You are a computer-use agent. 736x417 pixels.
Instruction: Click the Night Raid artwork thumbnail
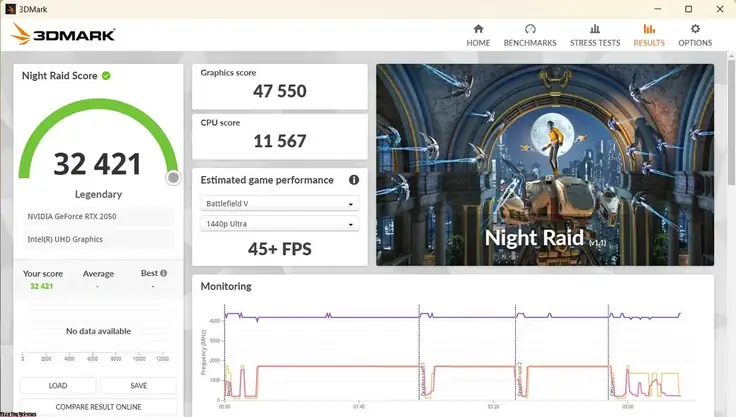[x=545, y=165]
